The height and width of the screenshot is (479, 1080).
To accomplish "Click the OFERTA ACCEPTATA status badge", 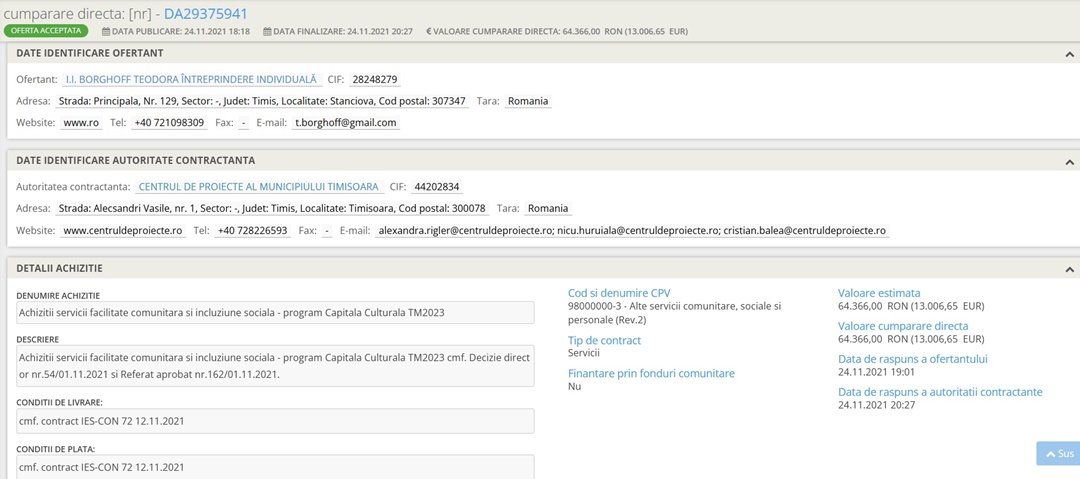I will pyautogui.click(x=46, y=31).
